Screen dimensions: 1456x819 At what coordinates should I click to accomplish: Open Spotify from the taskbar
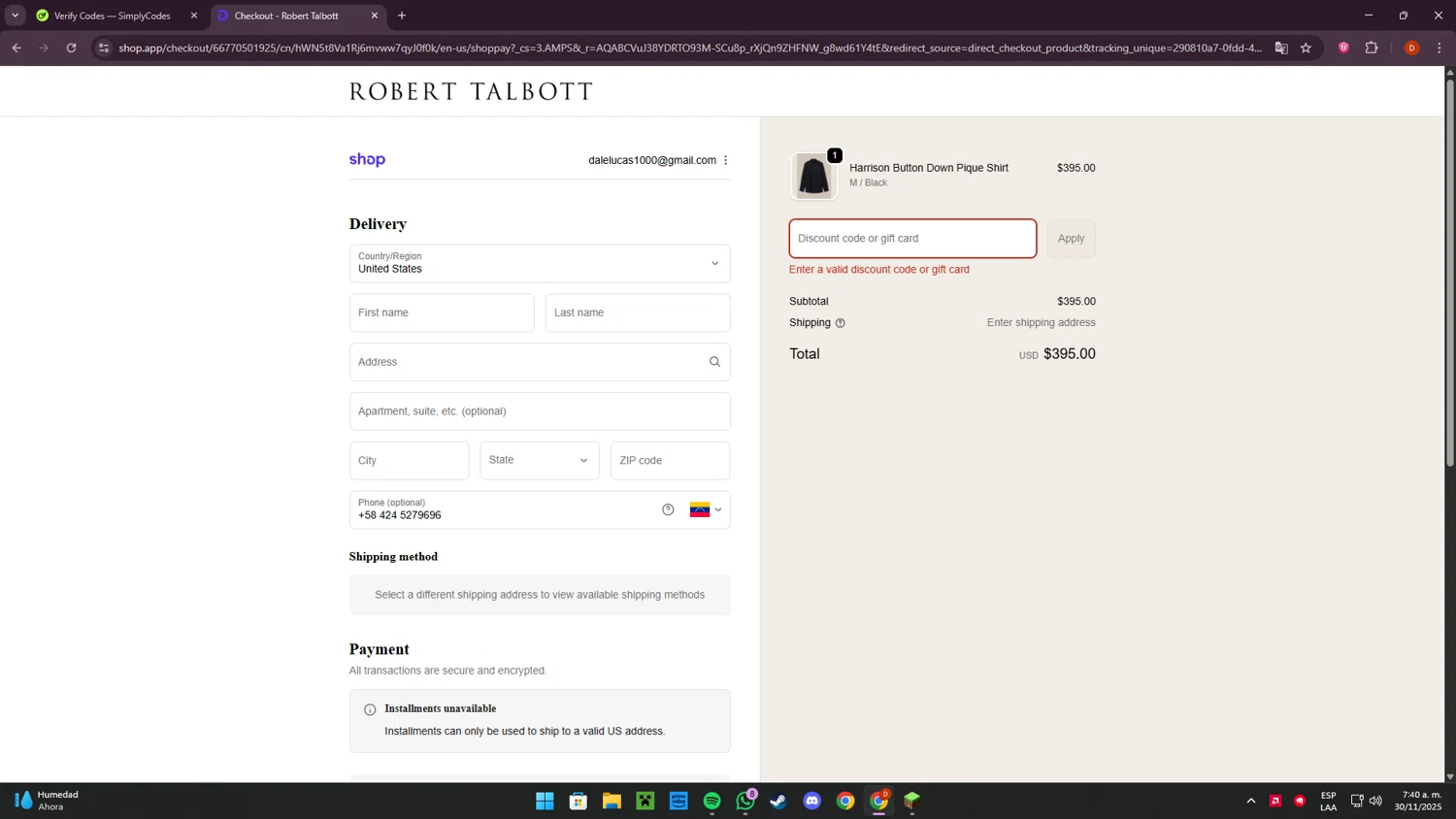712,801
